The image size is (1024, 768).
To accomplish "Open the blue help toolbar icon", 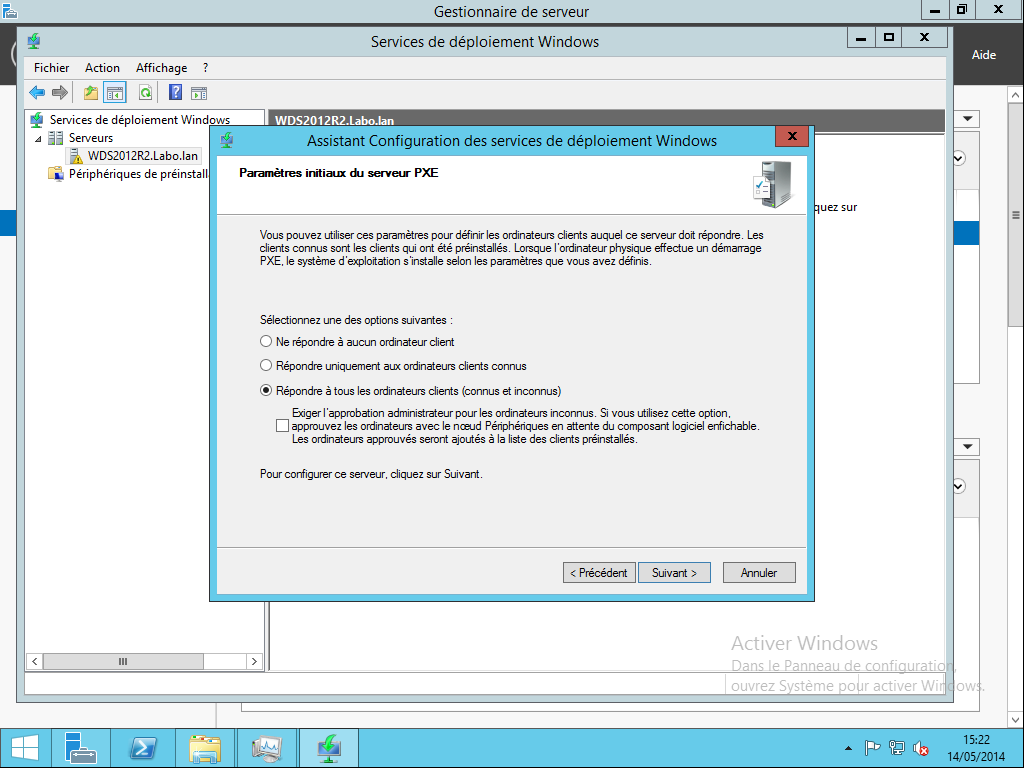I will click(175, 93).
